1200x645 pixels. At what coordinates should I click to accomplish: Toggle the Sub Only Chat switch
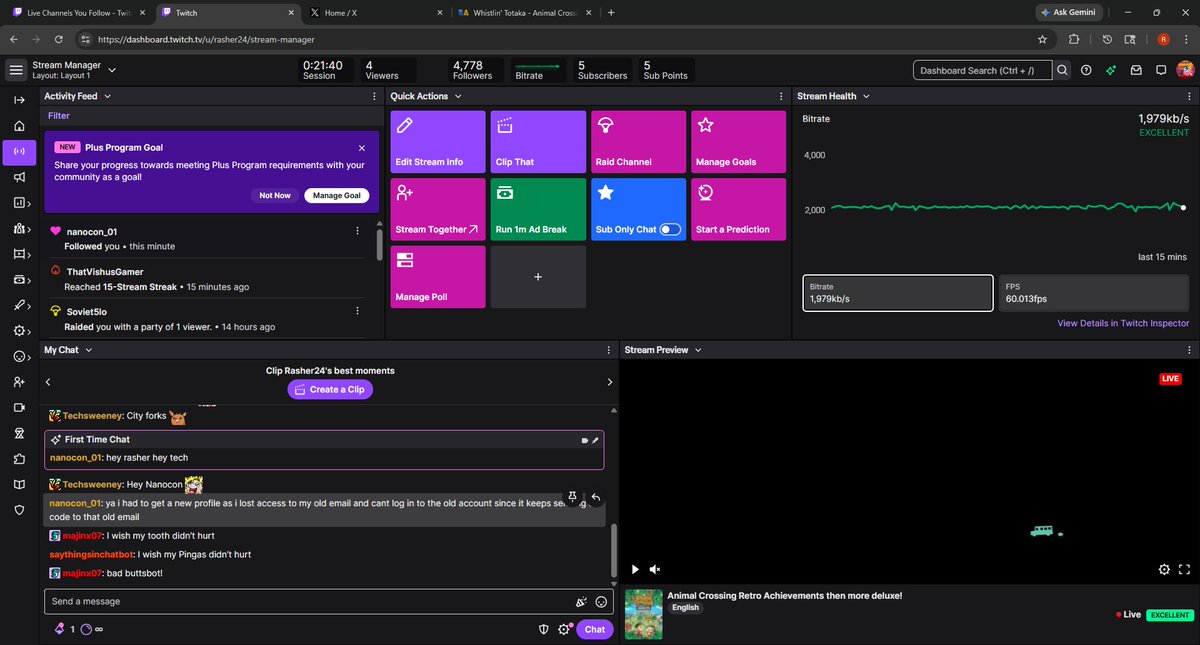click(670, 229)
